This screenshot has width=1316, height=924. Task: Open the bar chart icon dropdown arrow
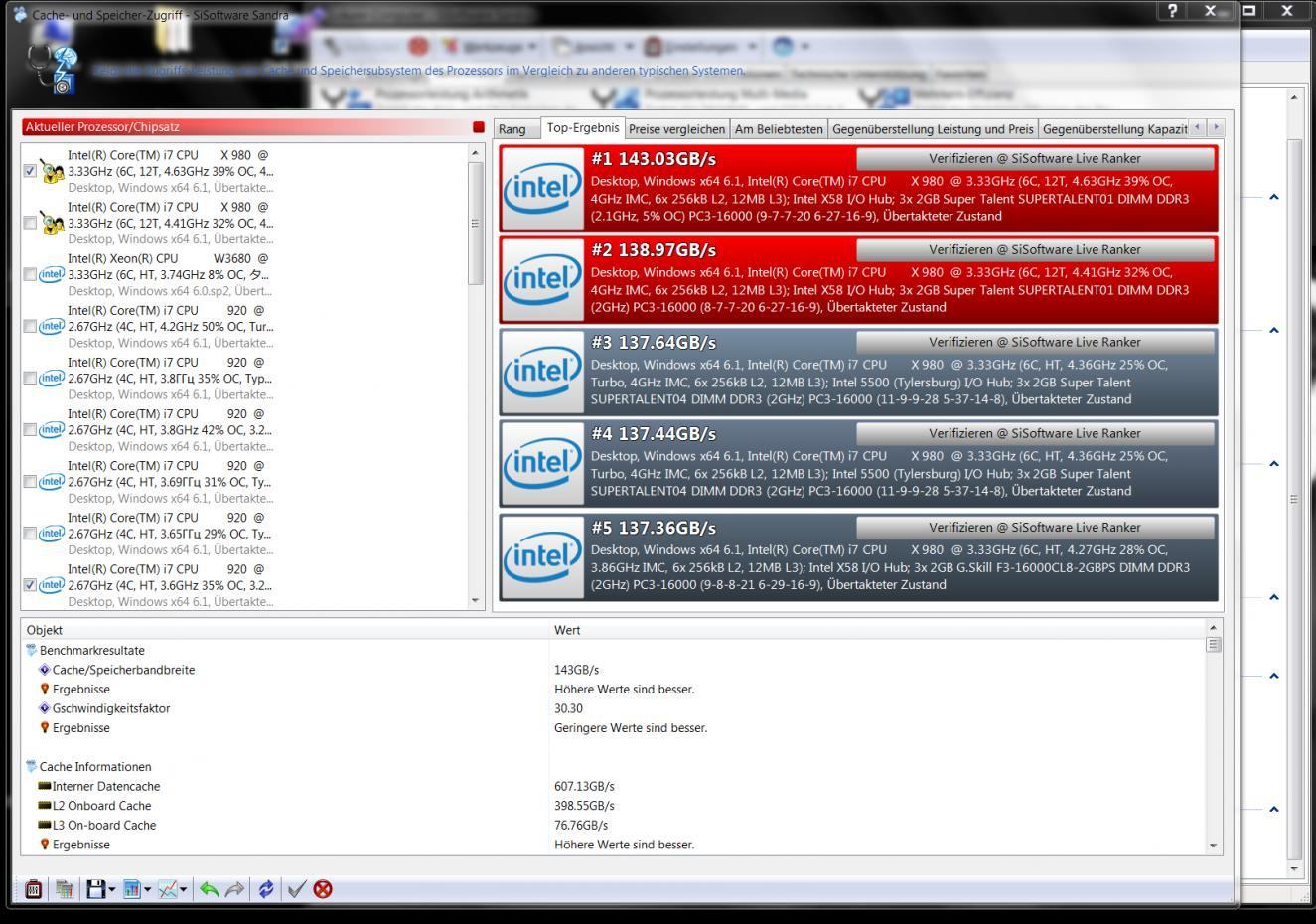click(147, 890)
